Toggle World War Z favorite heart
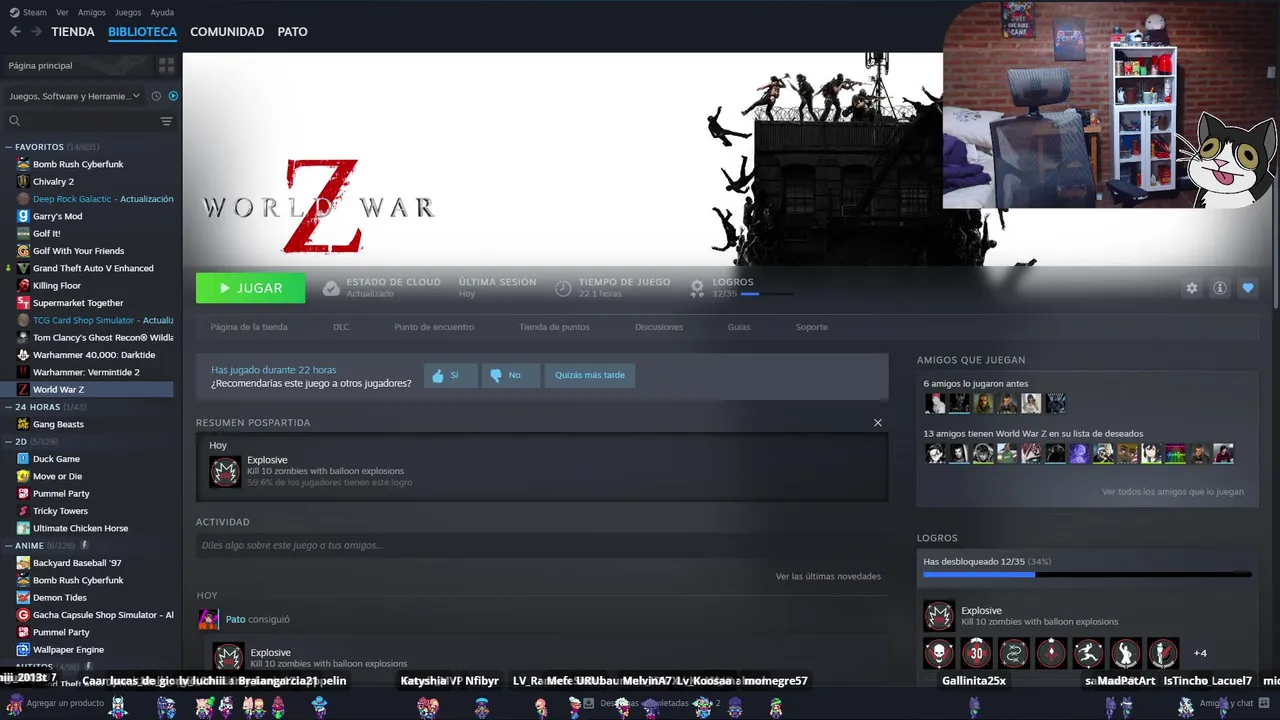 1248,288
